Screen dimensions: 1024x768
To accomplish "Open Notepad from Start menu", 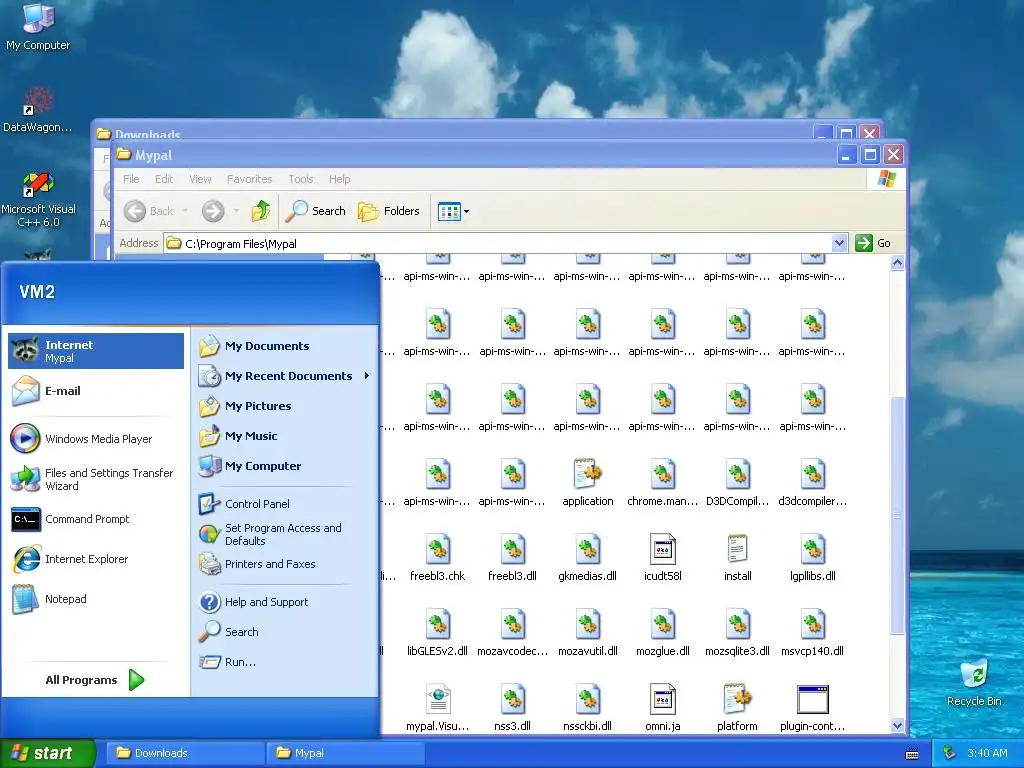I will (x=96, y=599).
